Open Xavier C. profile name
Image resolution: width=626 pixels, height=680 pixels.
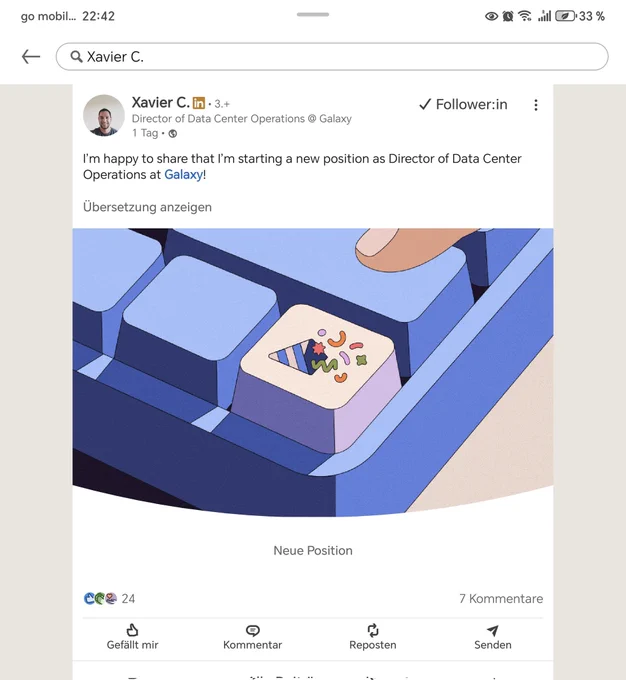160,102
